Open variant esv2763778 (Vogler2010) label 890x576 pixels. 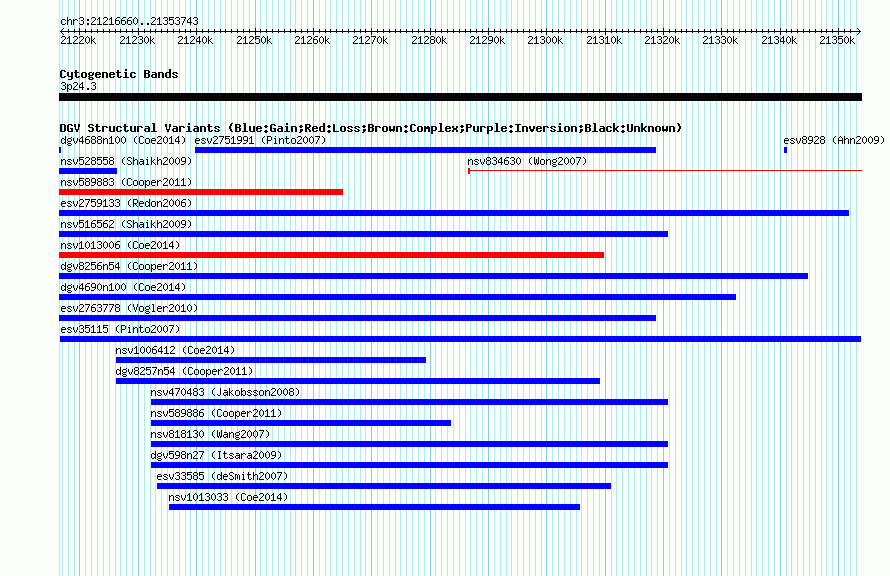(x=129, y=308)
